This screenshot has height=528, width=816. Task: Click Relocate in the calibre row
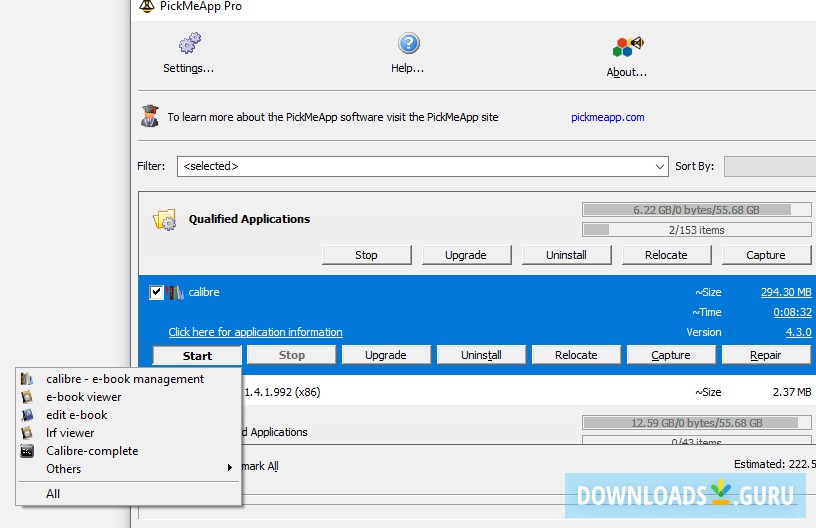tap(576, 355)
